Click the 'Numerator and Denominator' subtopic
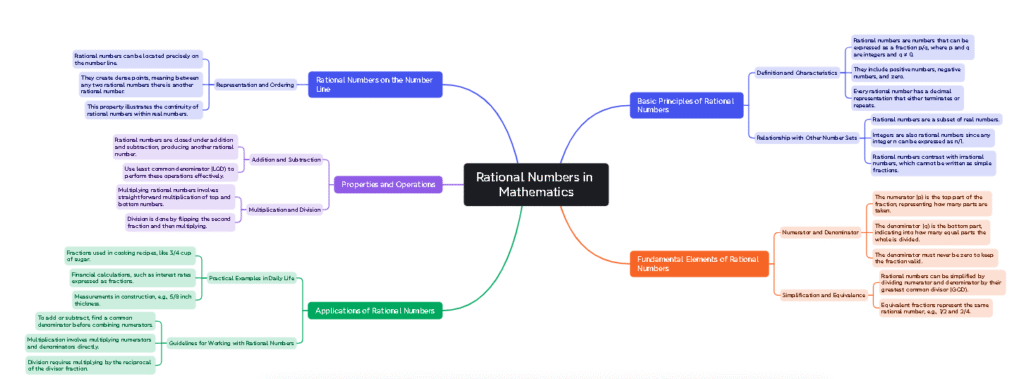This screenshot has width=1024, height=379. coord(821,232)
